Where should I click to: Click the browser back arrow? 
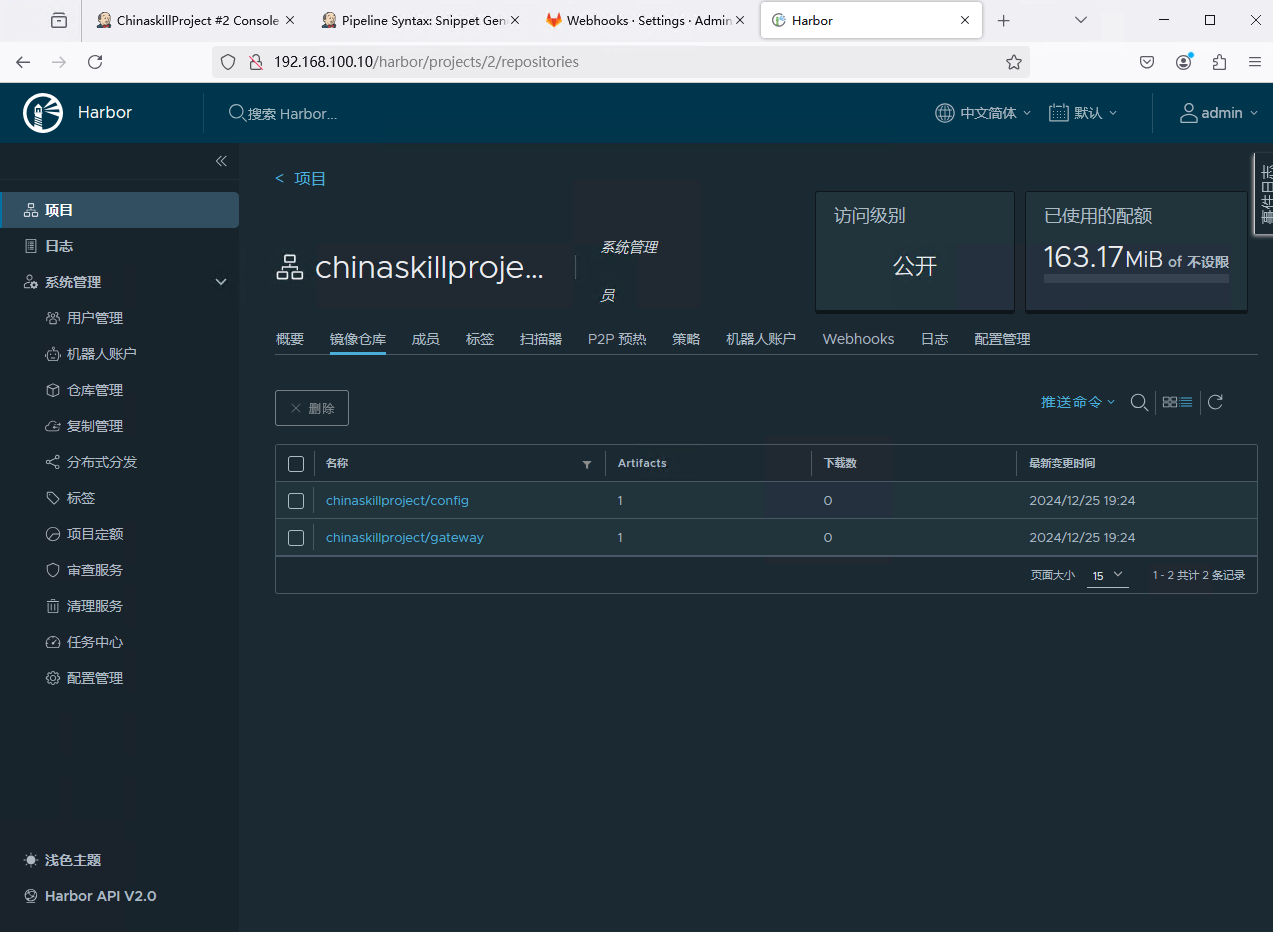23,62
